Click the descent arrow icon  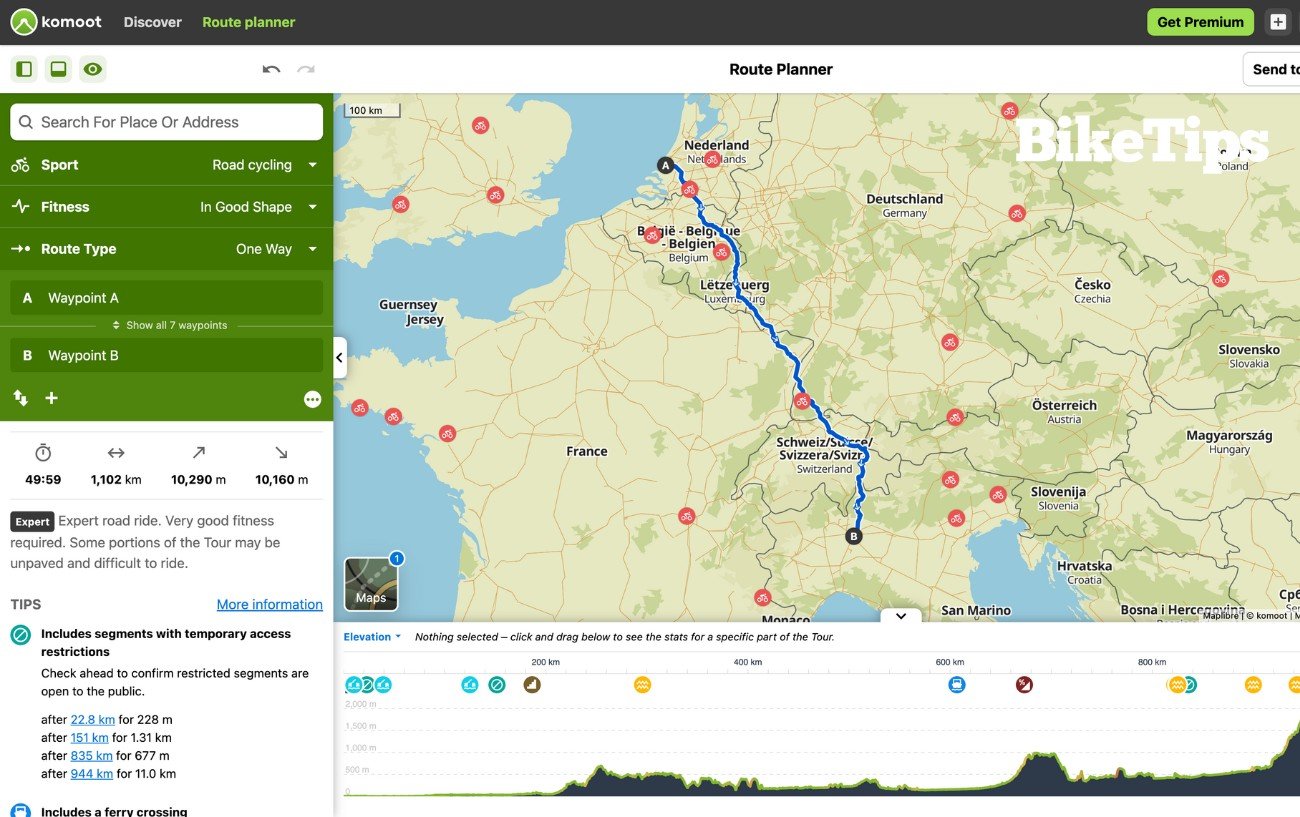click(281, 453)
